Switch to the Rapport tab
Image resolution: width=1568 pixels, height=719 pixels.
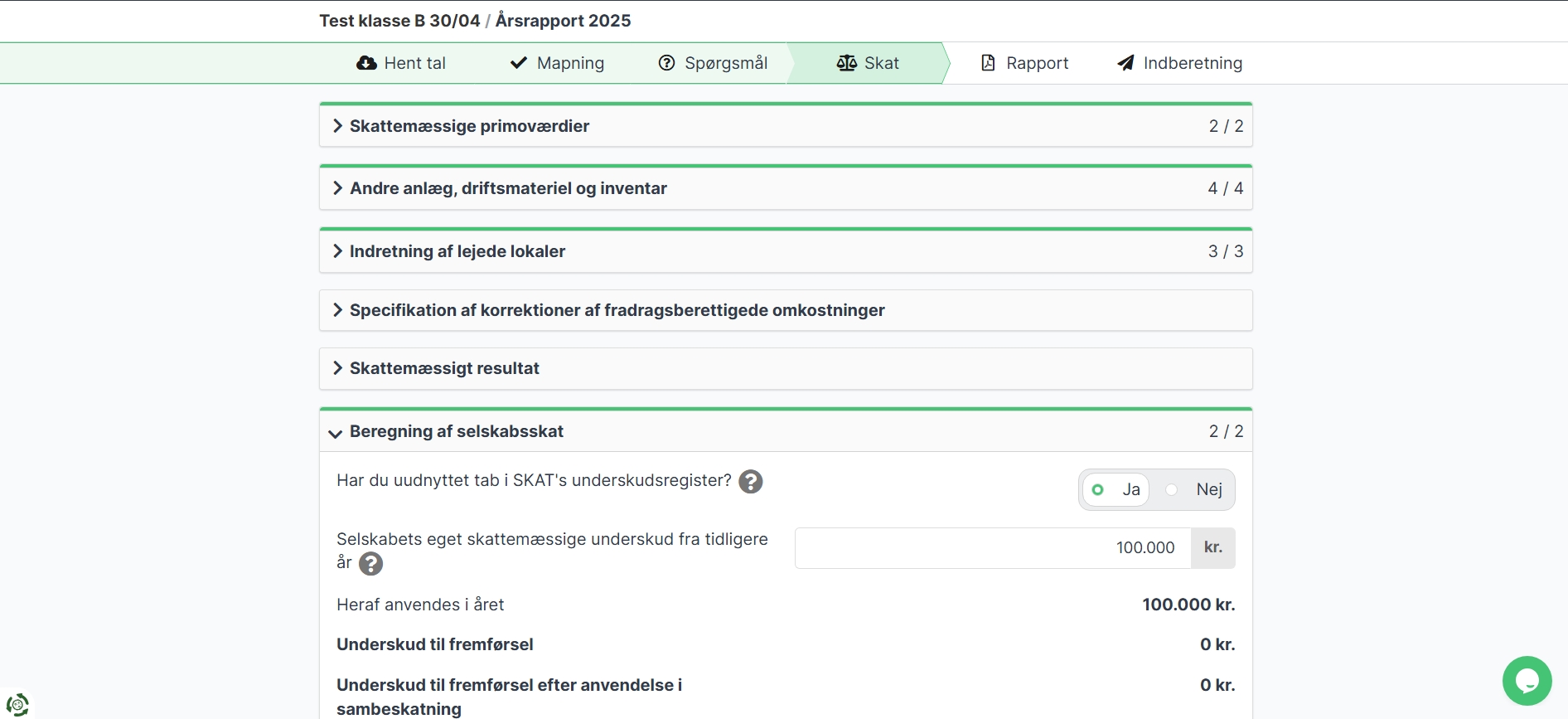[x=1036, y=63]
